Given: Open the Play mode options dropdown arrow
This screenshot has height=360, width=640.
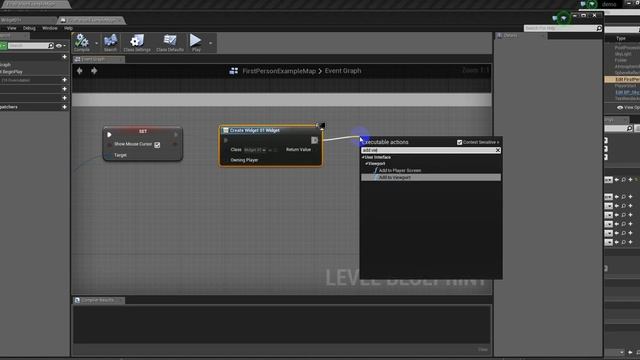Looking at the screenshot, I should (x=210, y=43).
